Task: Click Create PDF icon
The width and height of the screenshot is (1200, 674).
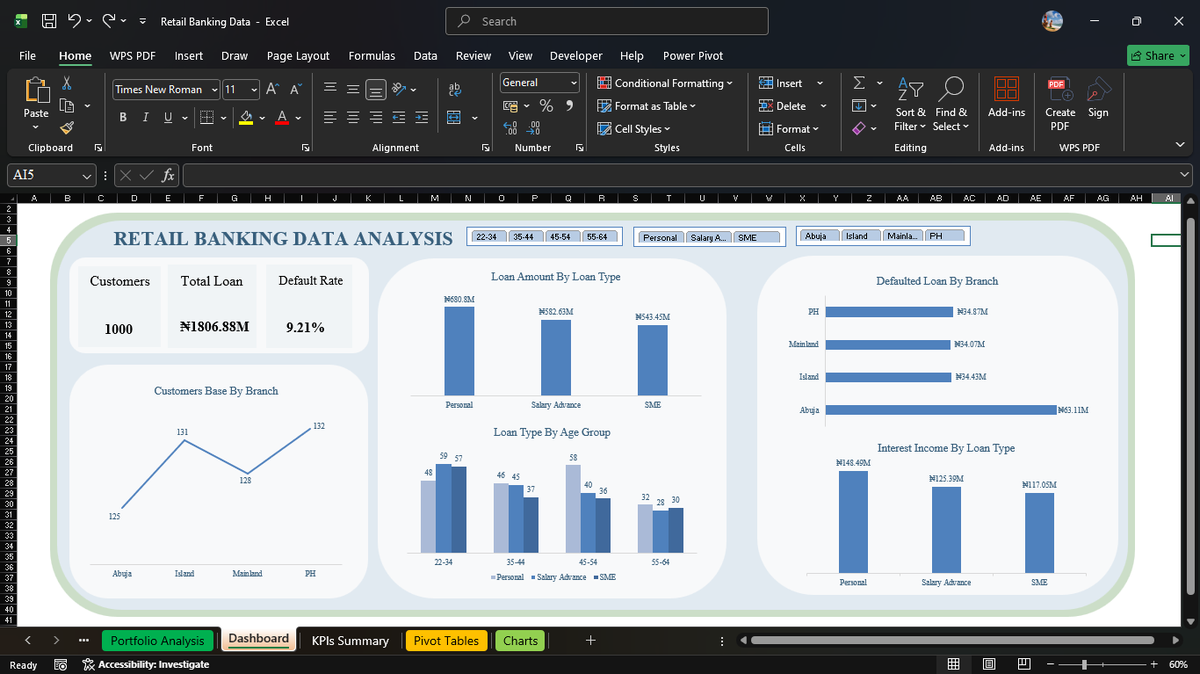Action: [x=1060, y=88]
